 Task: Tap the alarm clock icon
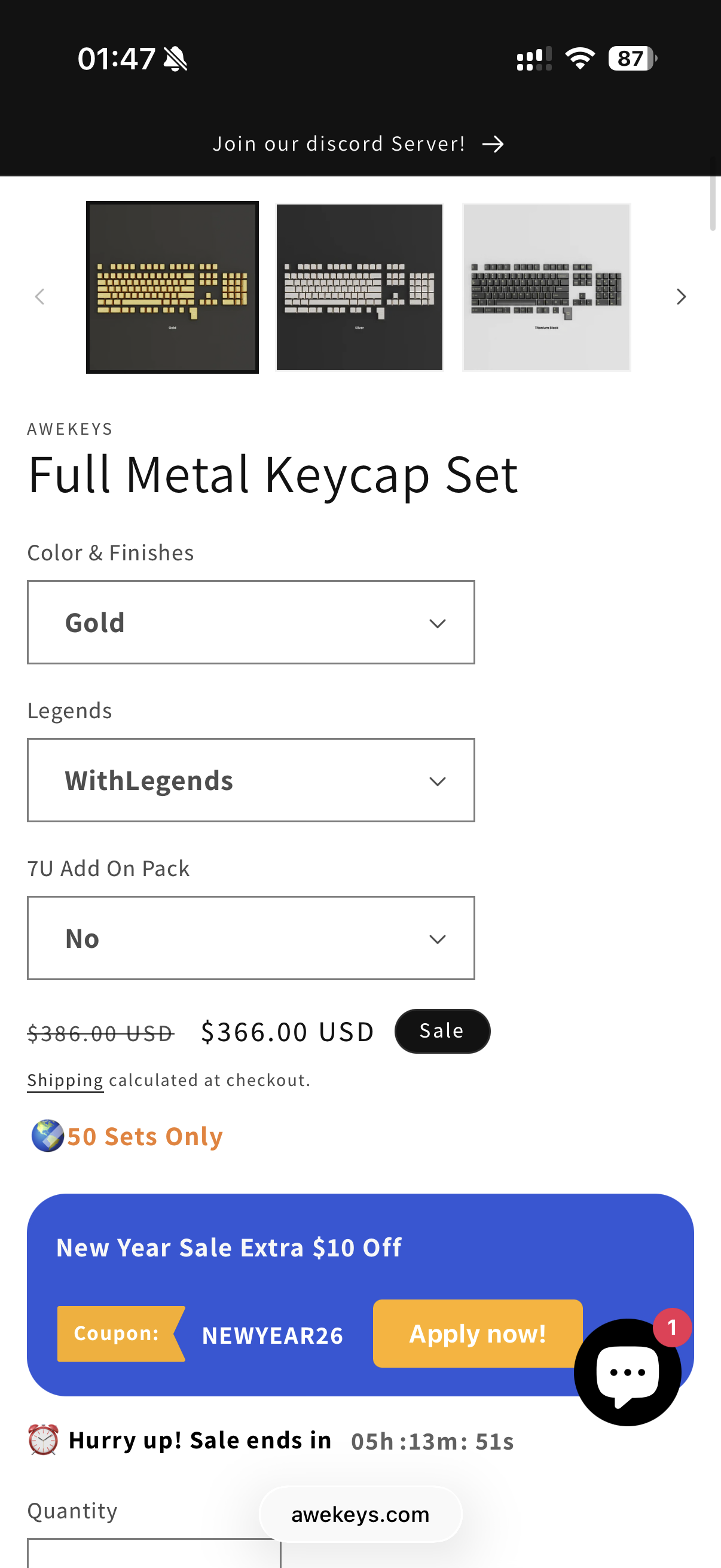pyautogui.click(x=43, y=1439)
